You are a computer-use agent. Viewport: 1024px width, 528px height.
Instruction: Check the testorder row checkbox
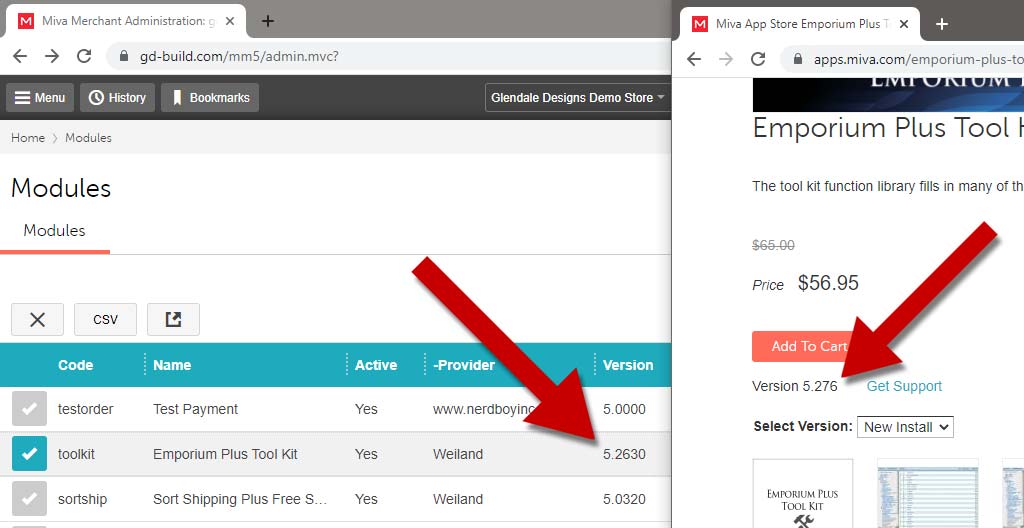(29, 409)
